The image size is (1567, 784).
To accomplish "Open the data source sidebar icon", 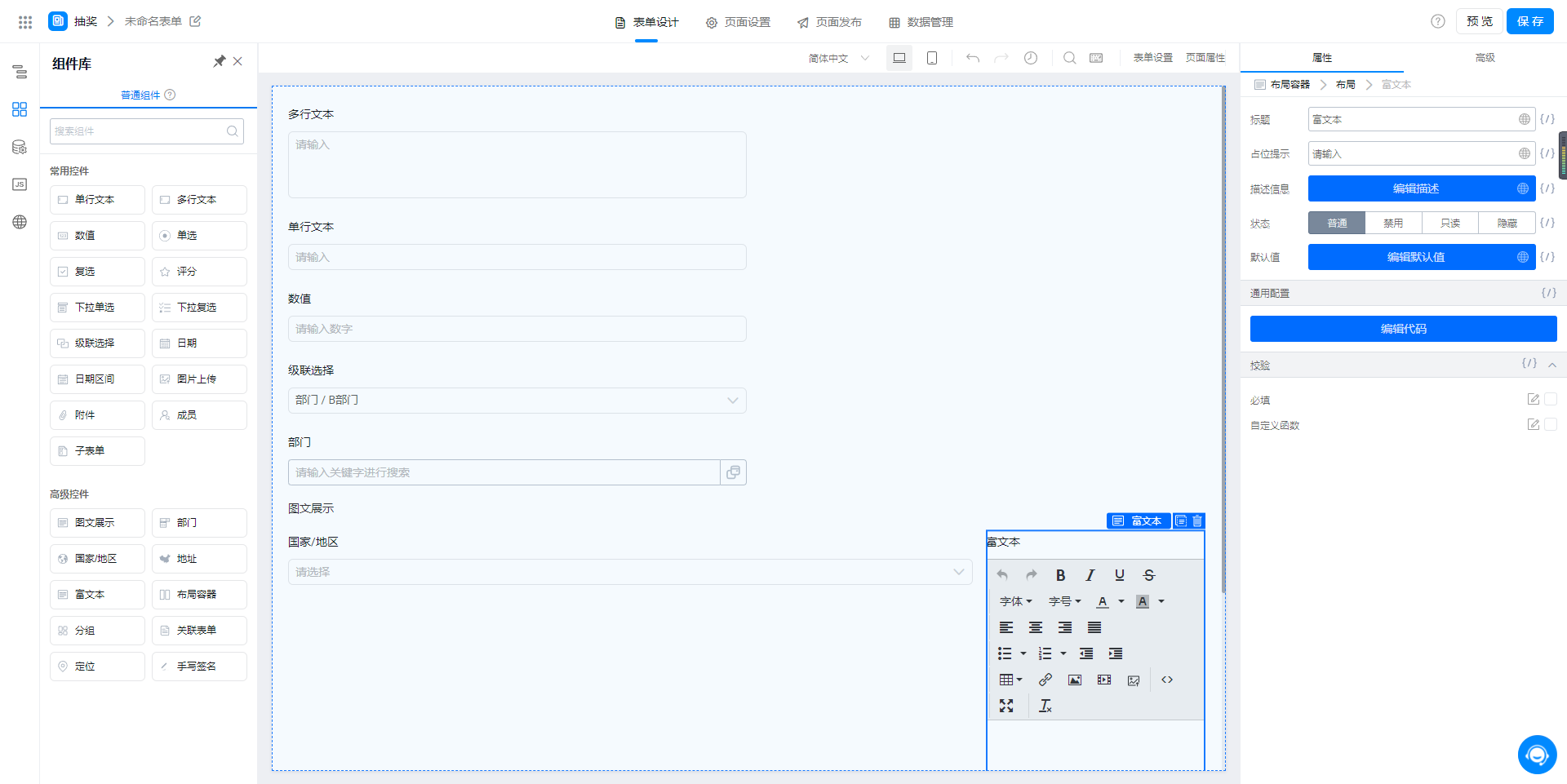I will 20,147.
